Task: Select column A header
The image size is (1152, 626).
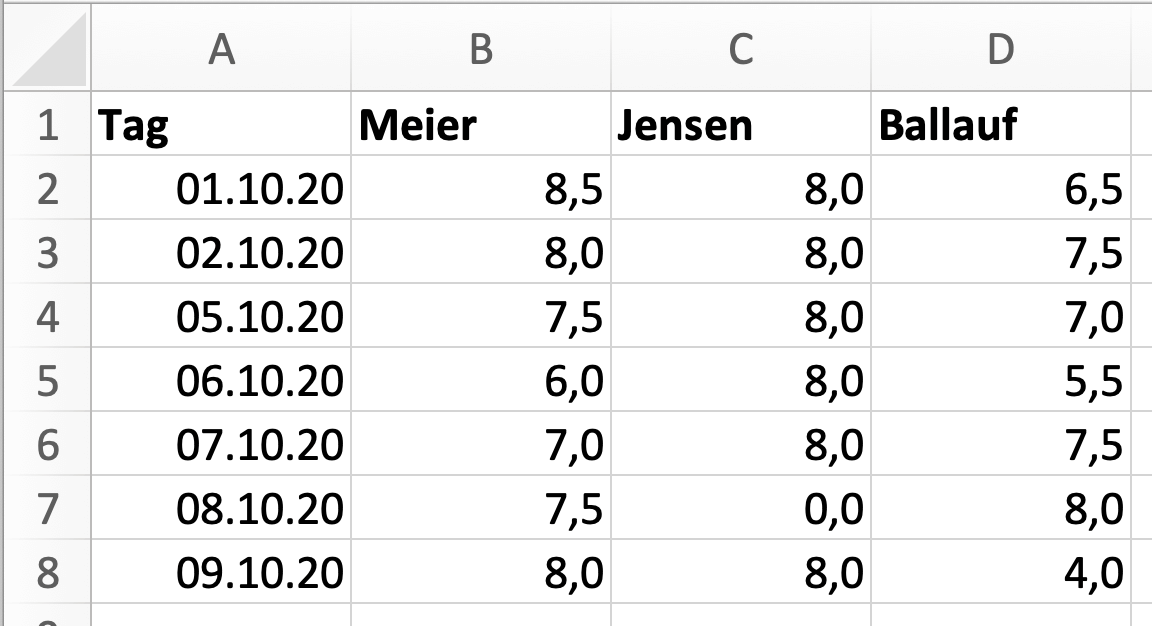Action: [x=221, y=49]
